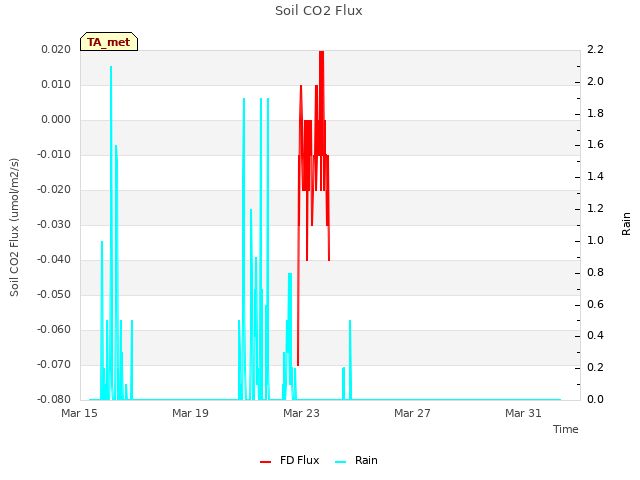
Task: Click the 1.4 right axis value
Action: click(x=595, y=177)
